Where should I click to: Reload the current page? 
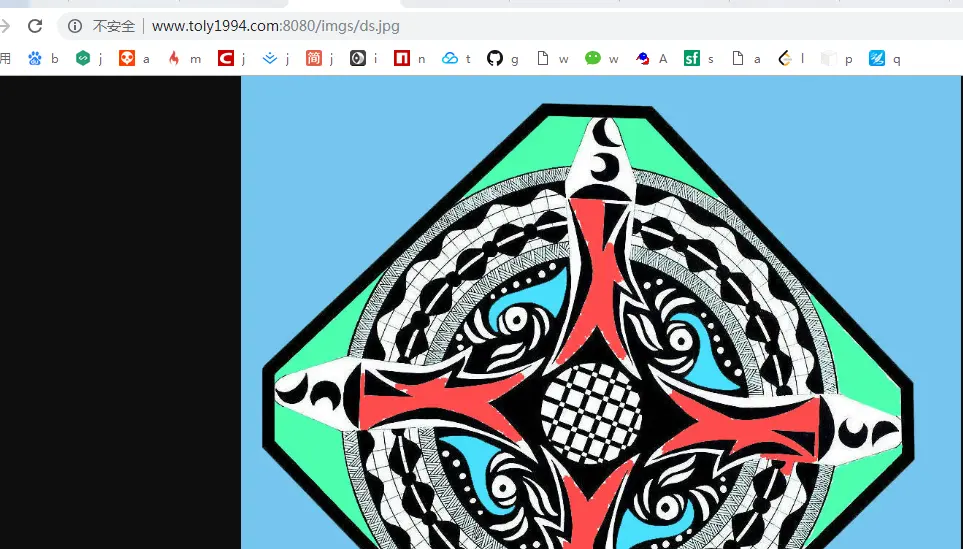(35, 26)
